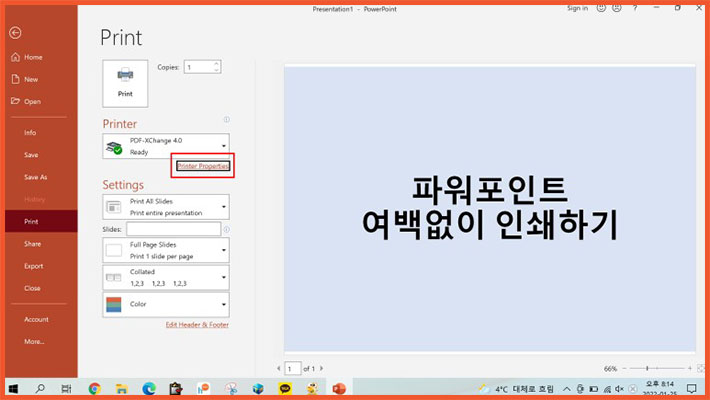Viewport: 710px width, 400px height.
Task: Click Save in the sidebar
Action: (41, 155)
